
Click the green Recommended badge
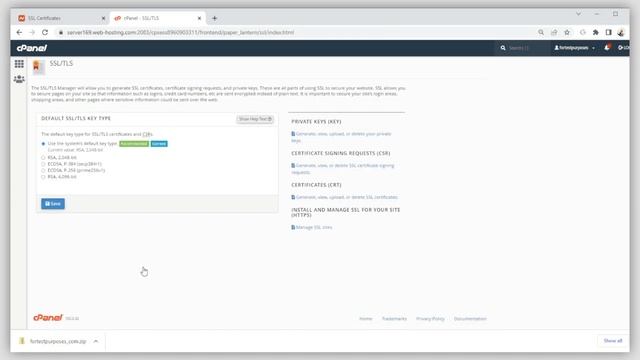(x=134, y=144)
